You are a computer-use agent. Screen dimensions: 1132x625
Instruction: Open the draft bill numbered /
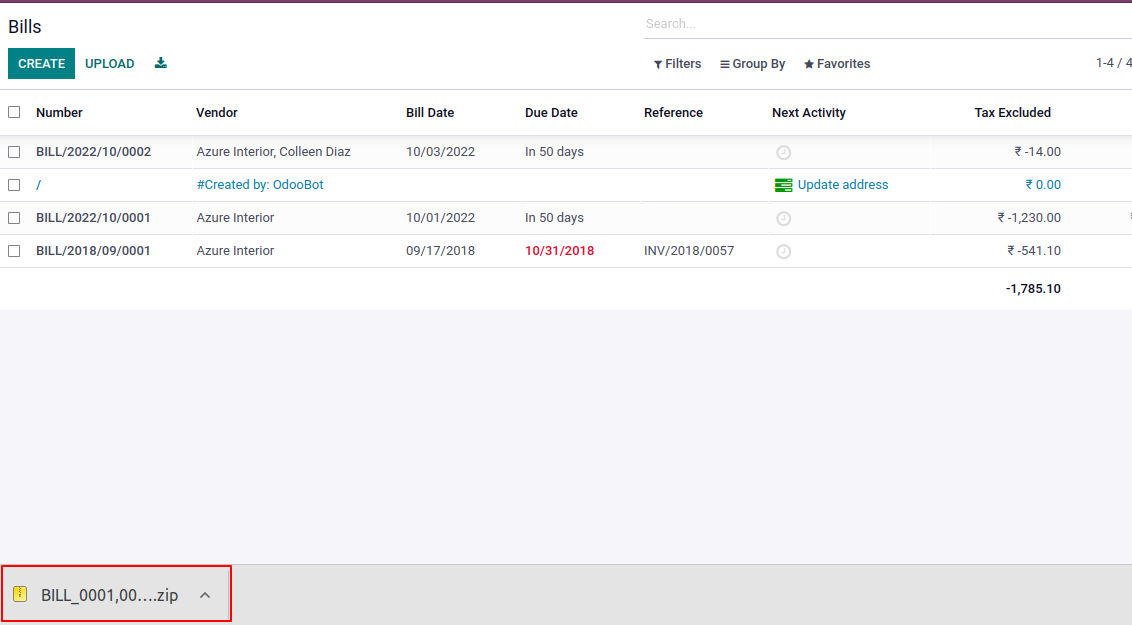click(38, 185)
